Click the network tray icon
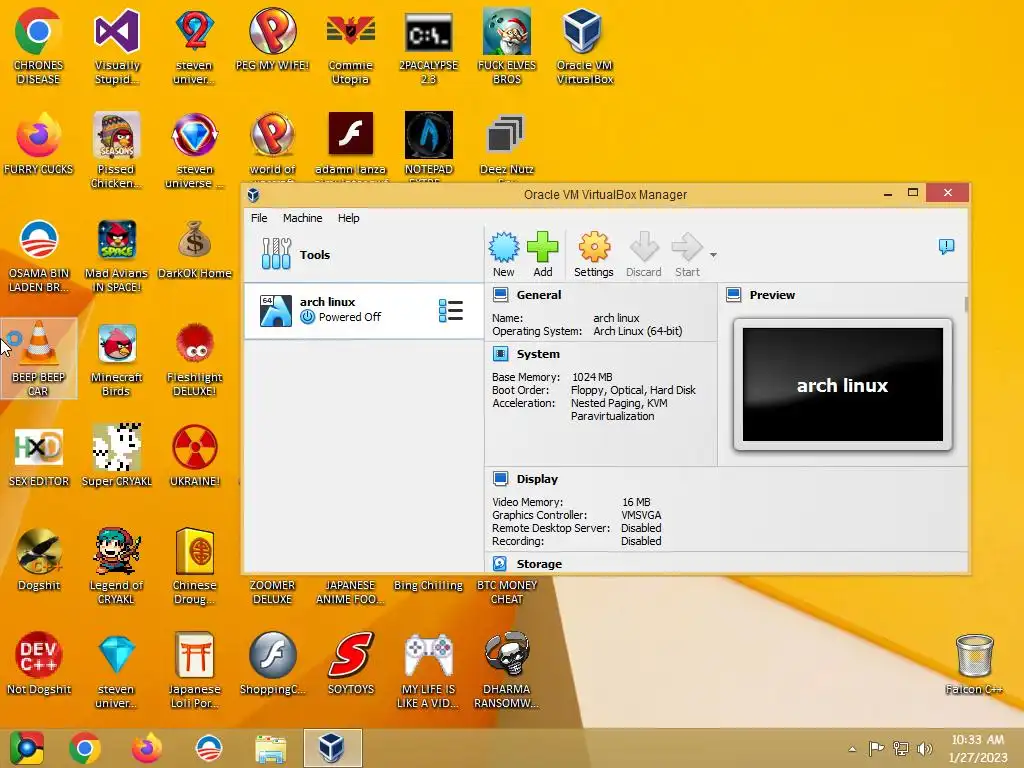This screenshot has height=768, width=1024. tap(901, 749)
